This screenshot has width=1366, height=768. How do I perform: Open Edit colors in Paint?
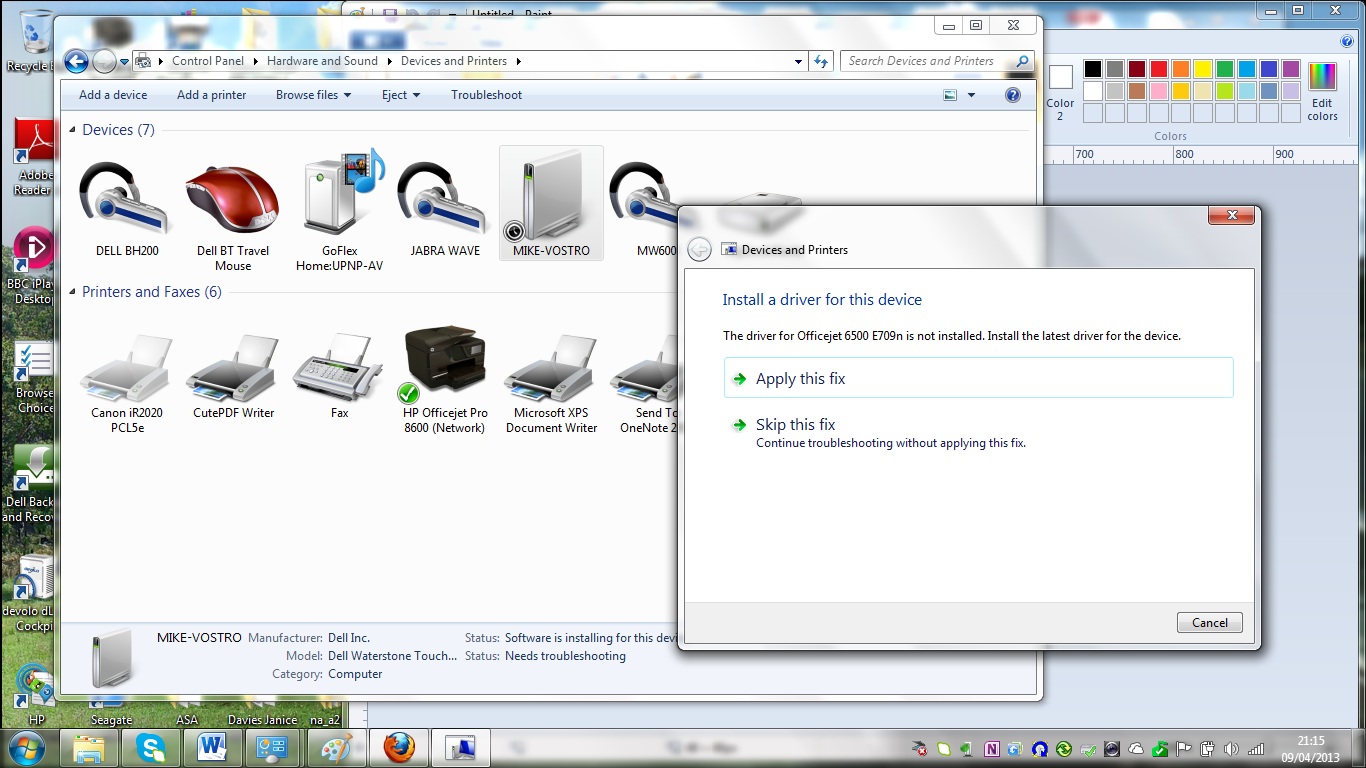pos(1322,92)
